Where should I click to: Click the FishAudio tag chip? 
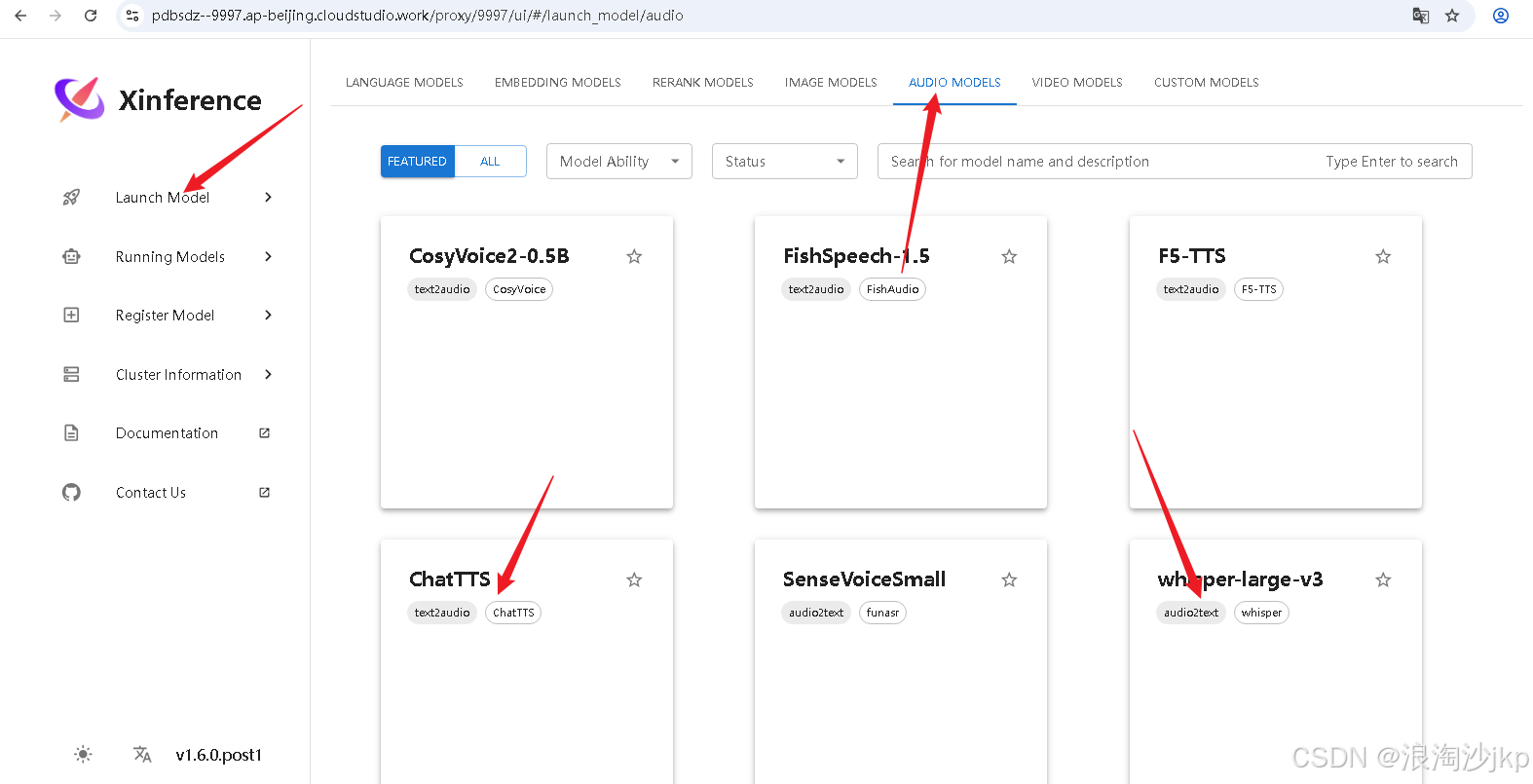coord(893,289)
